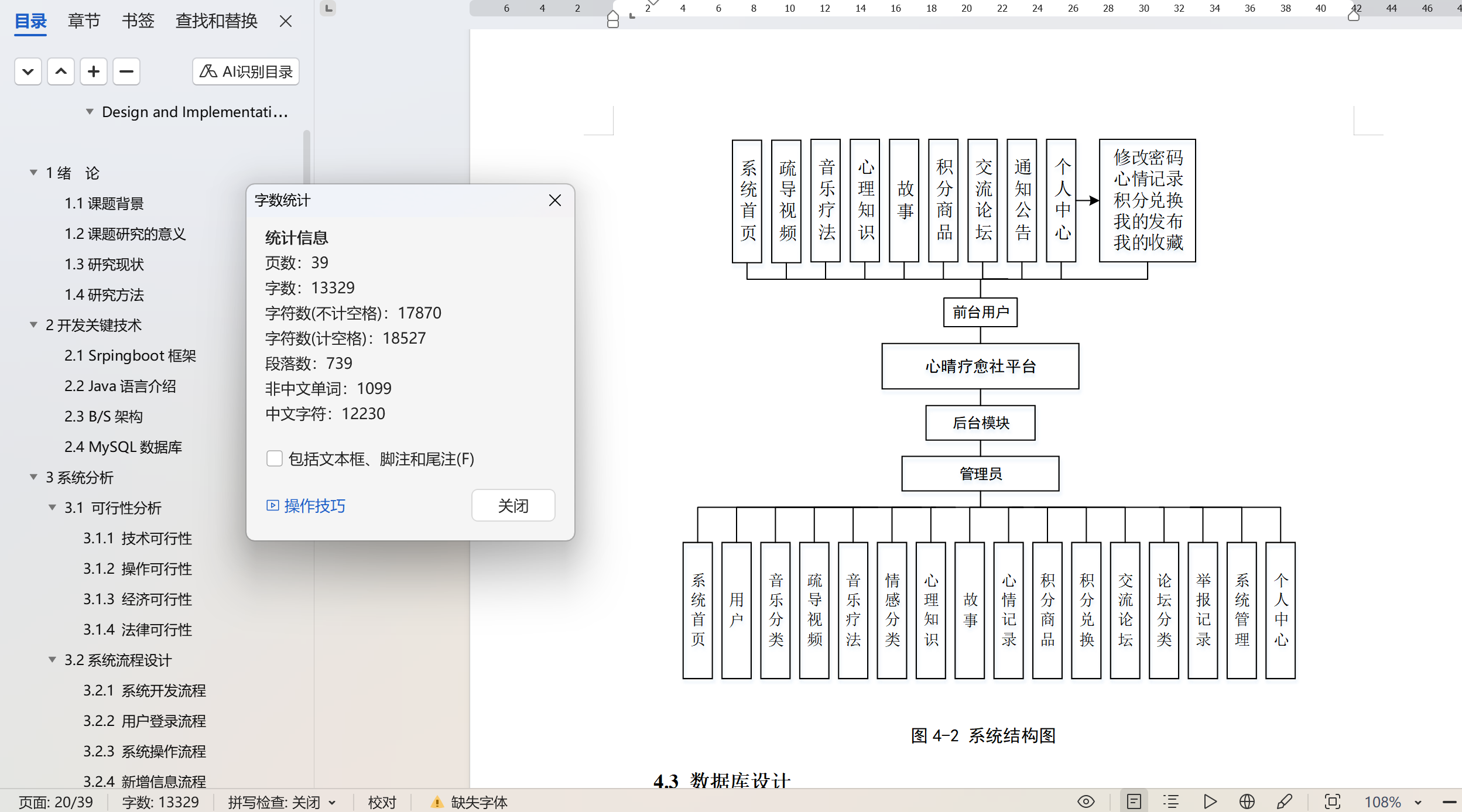The height and width of the screenshot is (812, 1462).
Task: Open the 查找和替换 tab
Action: (216, 21)
